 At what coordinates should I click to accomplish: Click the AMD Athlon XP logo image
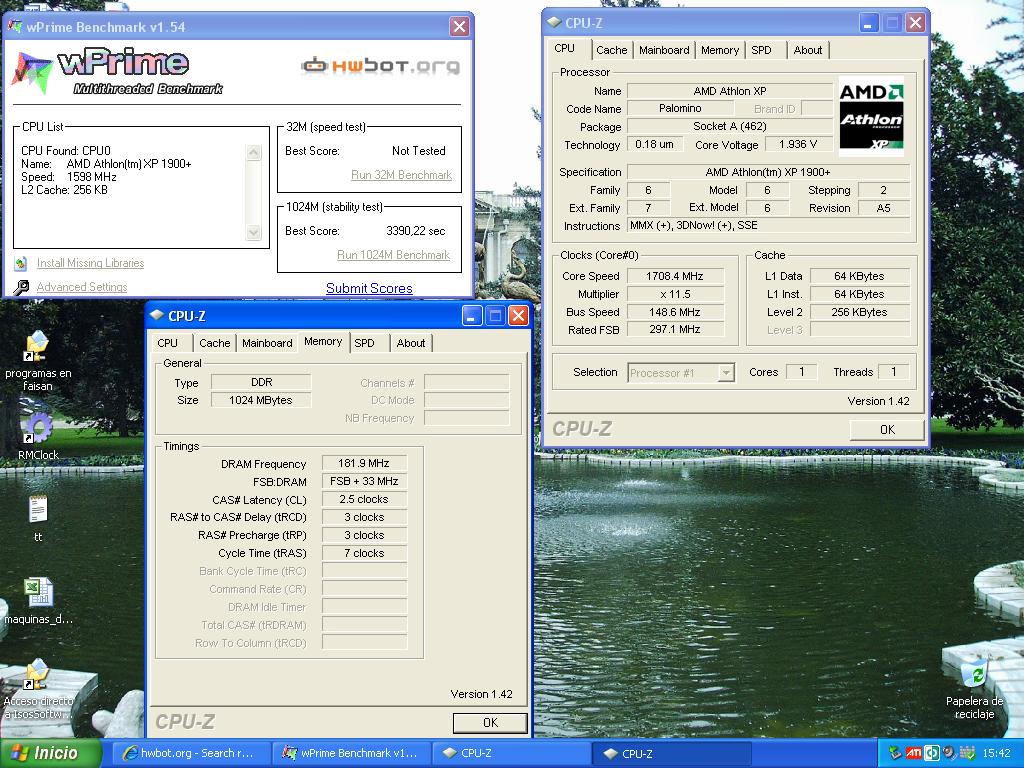[x=871, y=117]
